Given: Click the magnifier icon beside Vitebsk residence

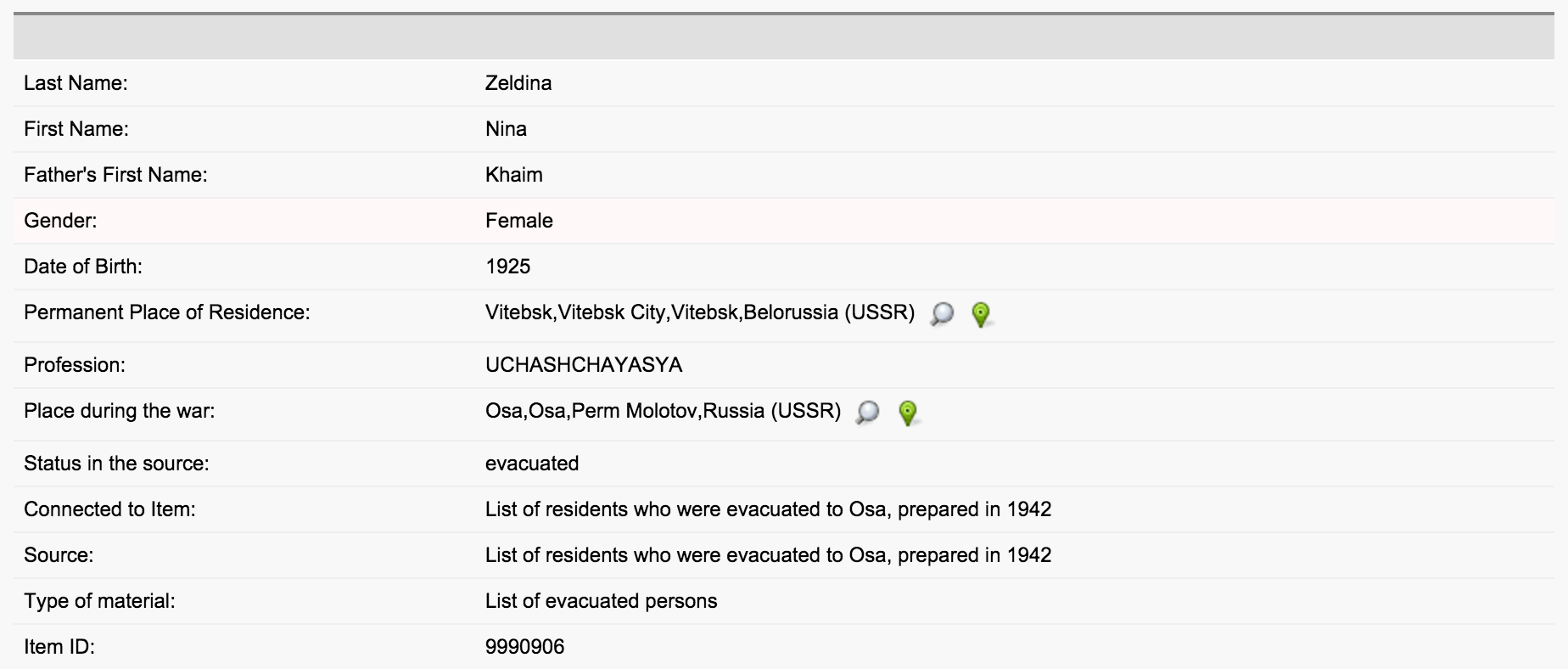Looking at the screenshot, I should click(942, 314).
